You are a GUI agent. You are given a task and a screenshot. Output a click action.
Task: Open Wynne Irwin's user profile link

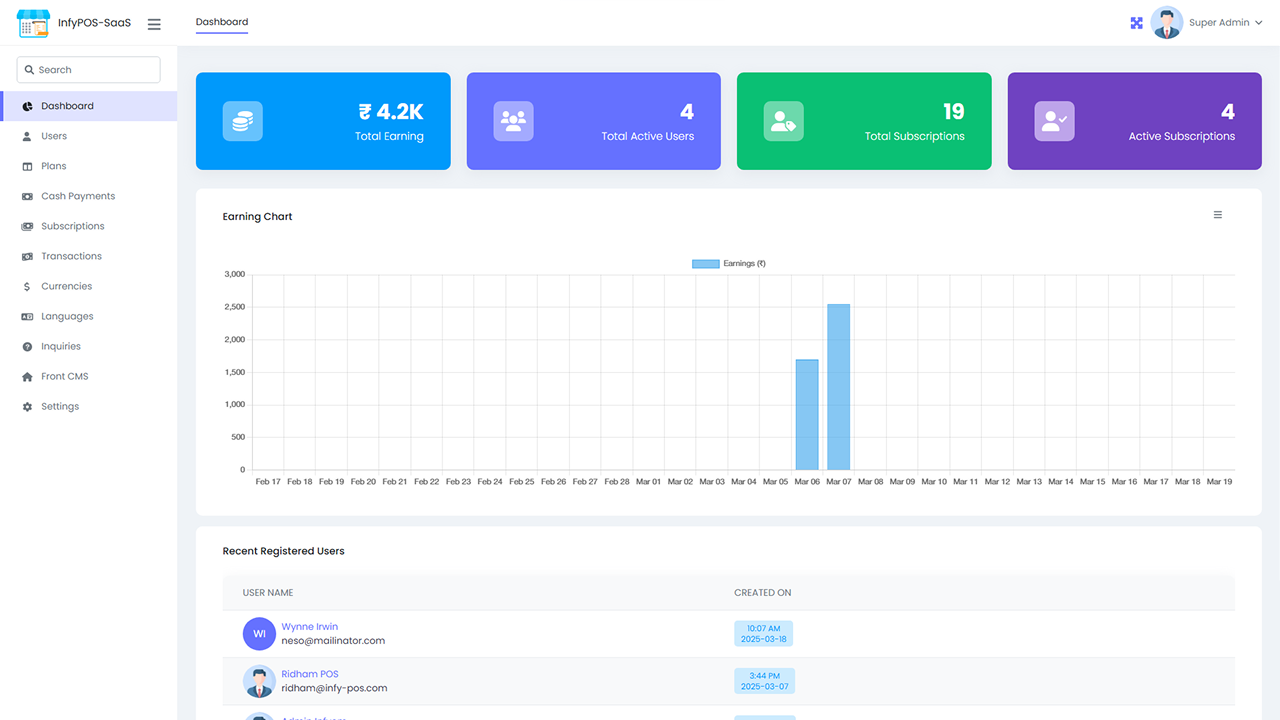(310, 626)
